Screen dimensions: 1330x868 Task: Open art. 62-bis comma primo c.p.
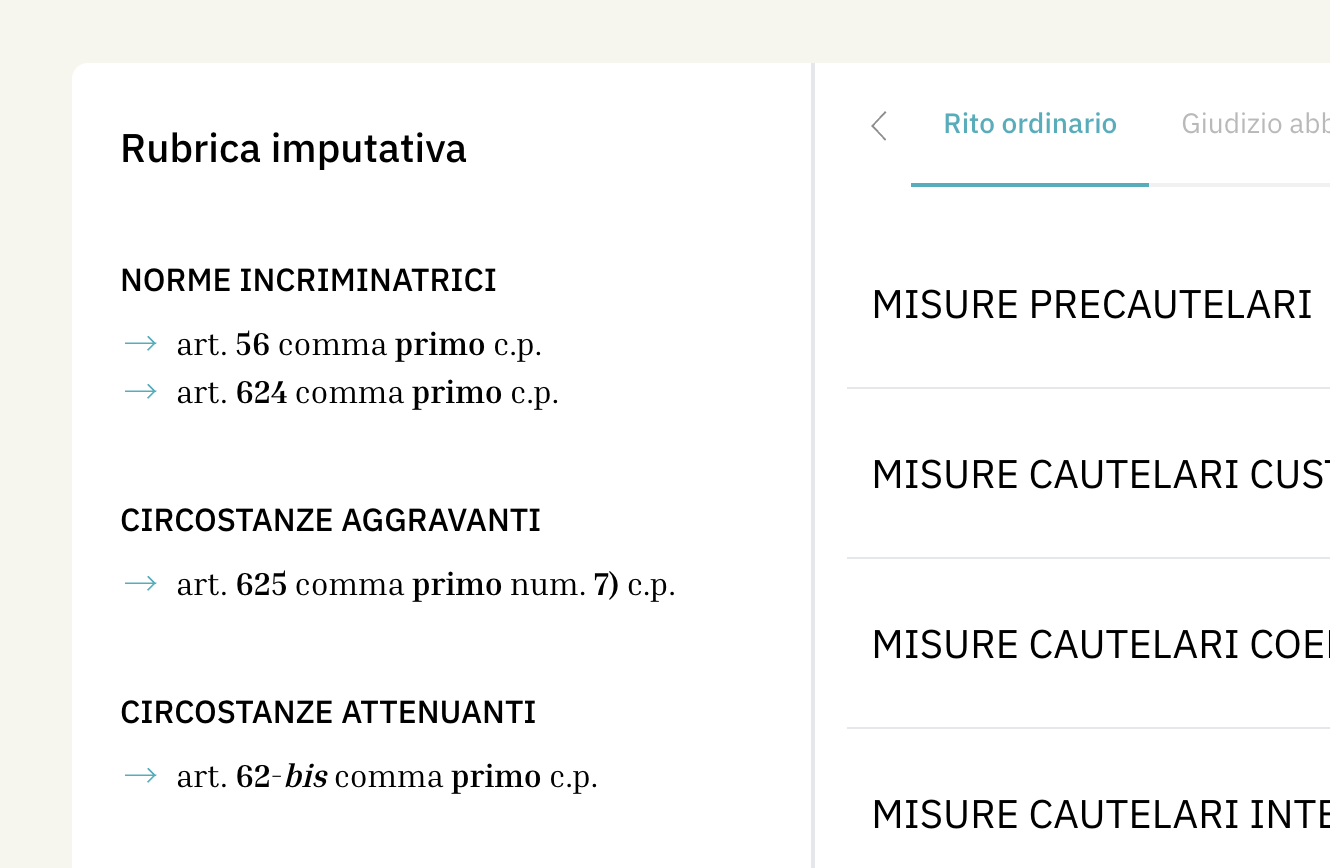387,777
